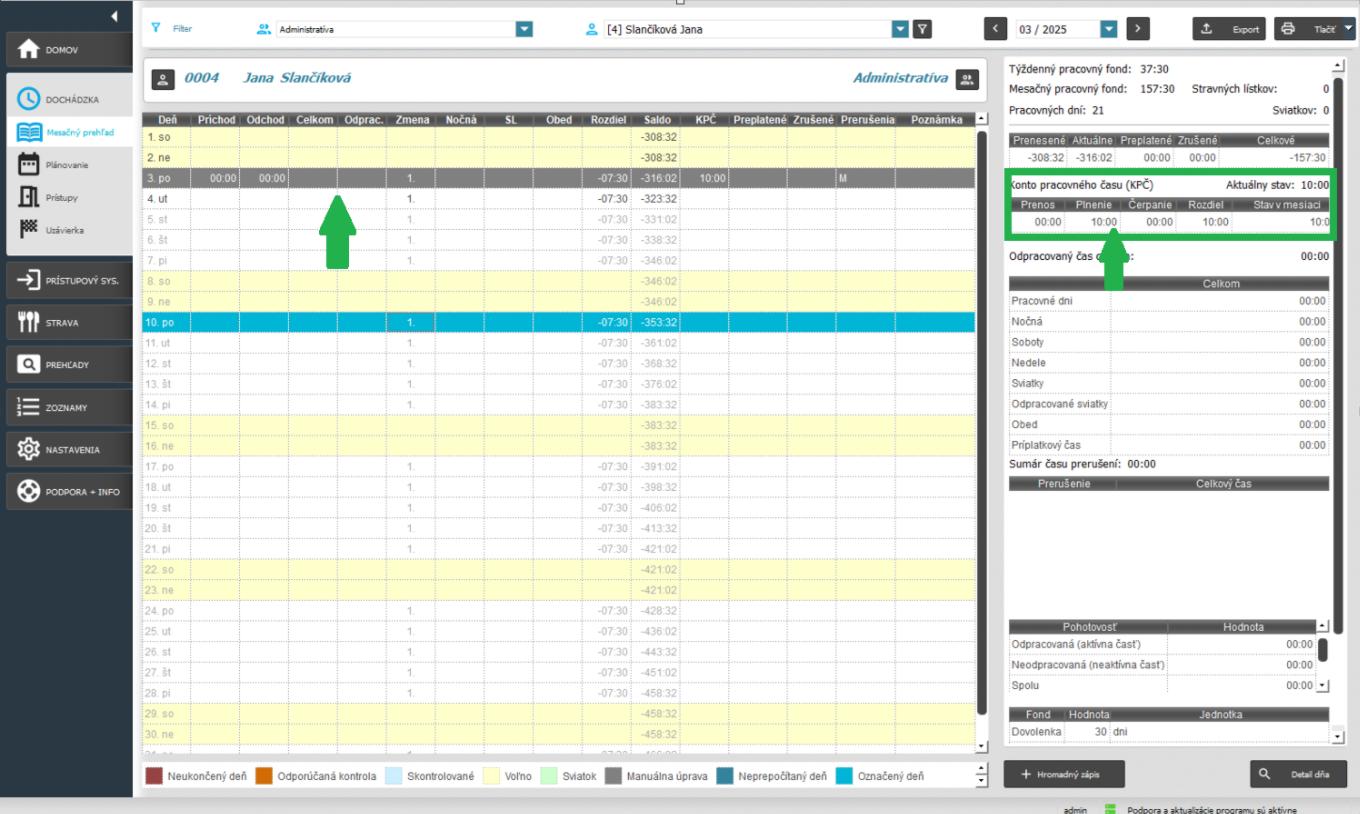Expand the Slančíková Jana employee dropdown

(x=900, y=29)
